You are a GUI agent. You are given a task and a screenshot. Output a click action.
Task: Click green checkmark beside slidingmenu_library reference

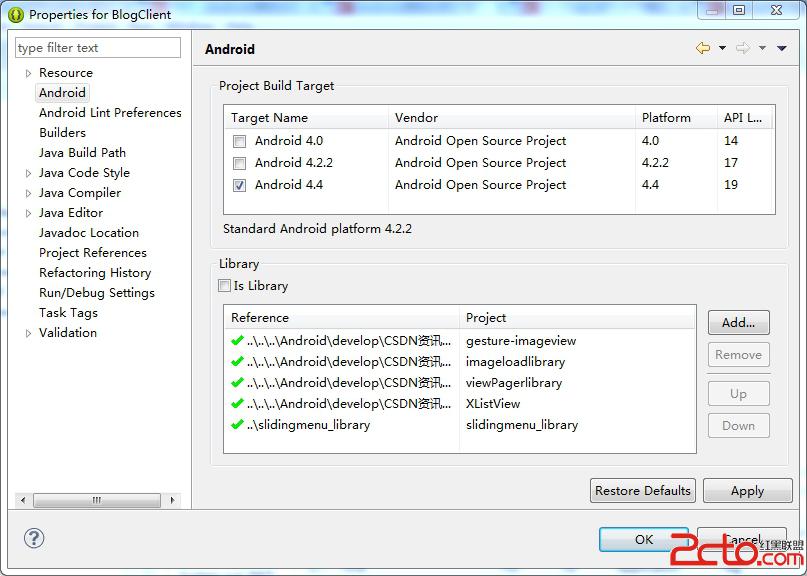click(x=237, y=425)
